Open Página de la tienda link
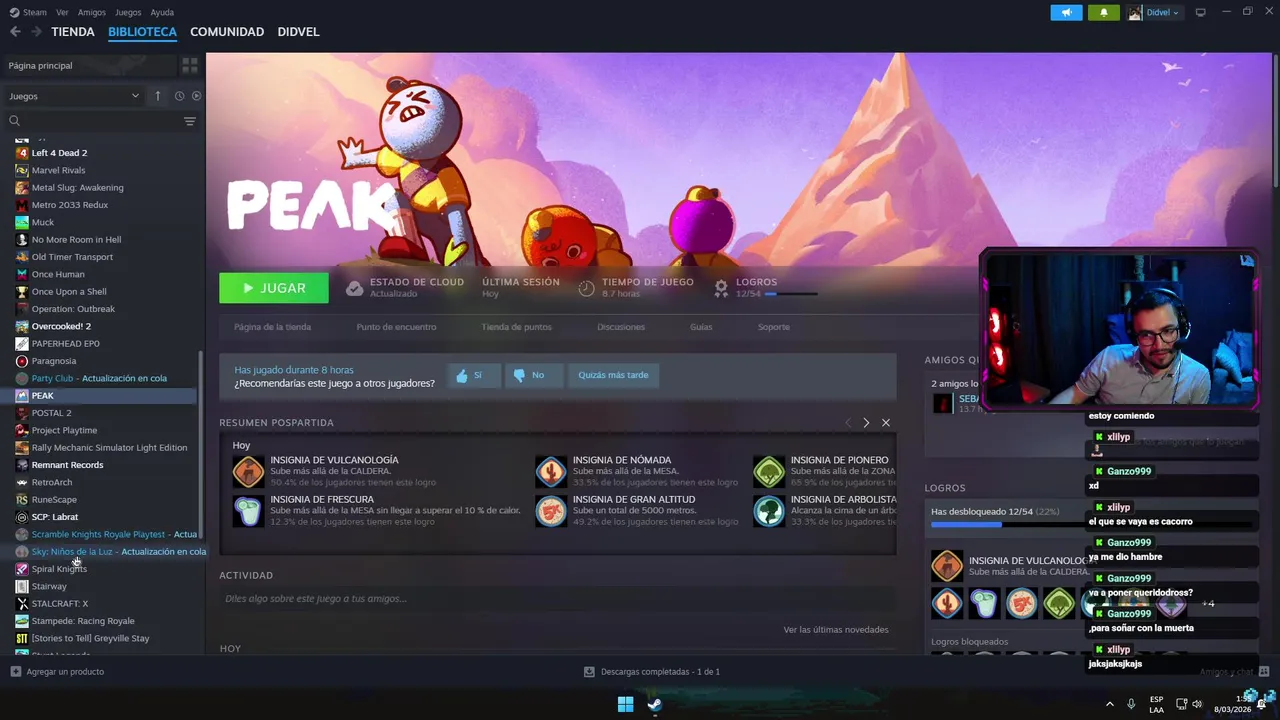Image resolution: width=1280 pixels, height=720 pixels. coord(272,327)
